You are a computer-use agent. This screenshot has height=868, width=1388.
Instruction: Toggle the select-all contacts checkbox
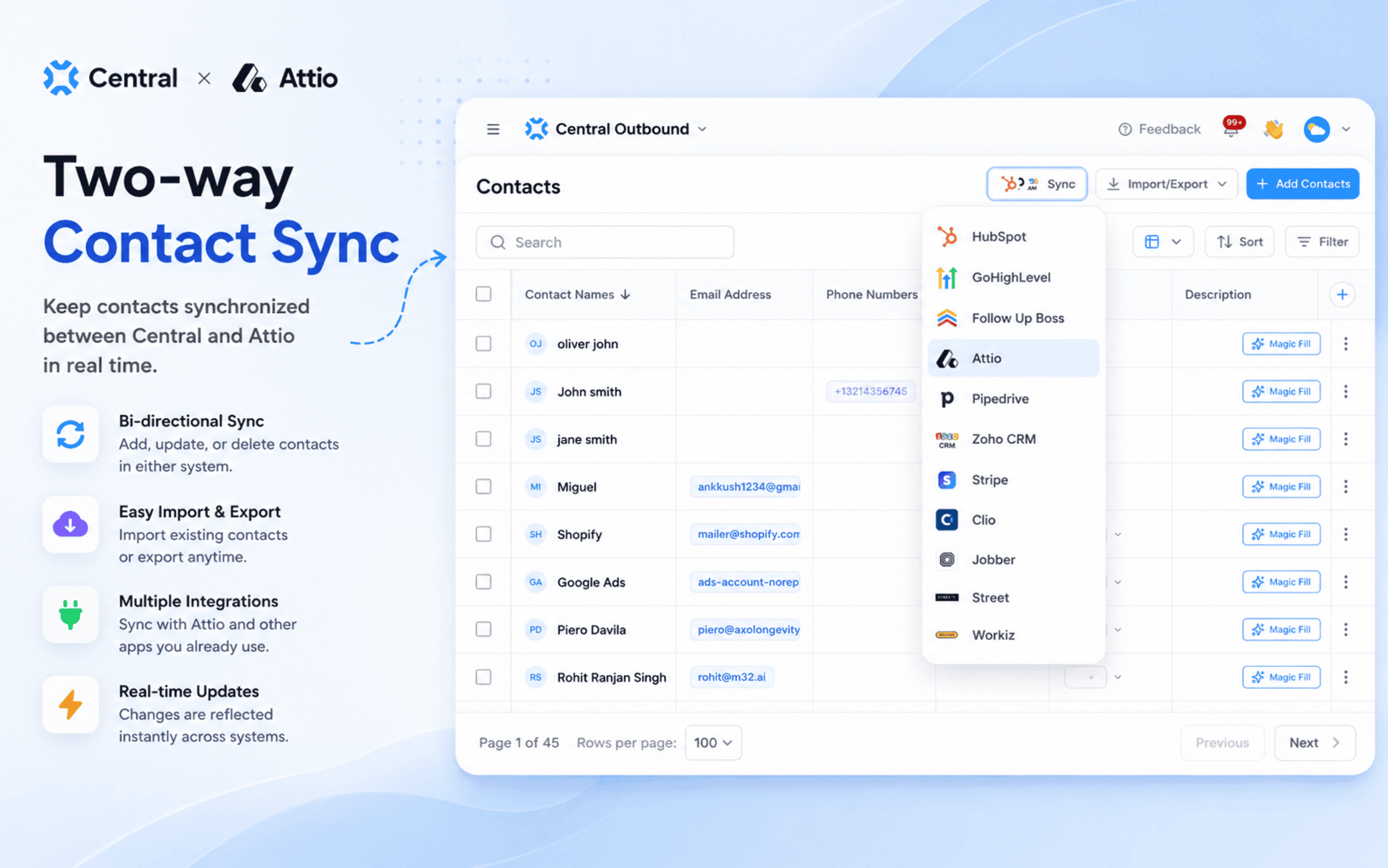(x=483, y=294)
